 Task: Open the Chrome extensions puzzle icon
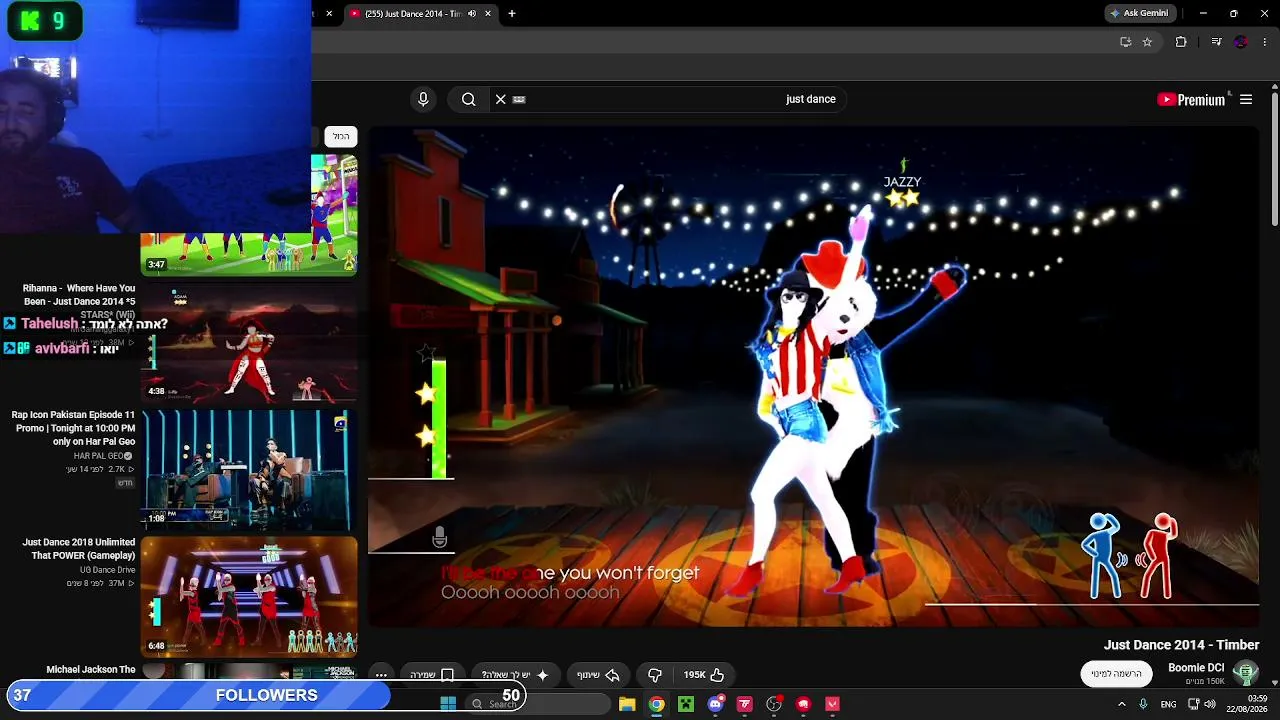(1181, 42)
